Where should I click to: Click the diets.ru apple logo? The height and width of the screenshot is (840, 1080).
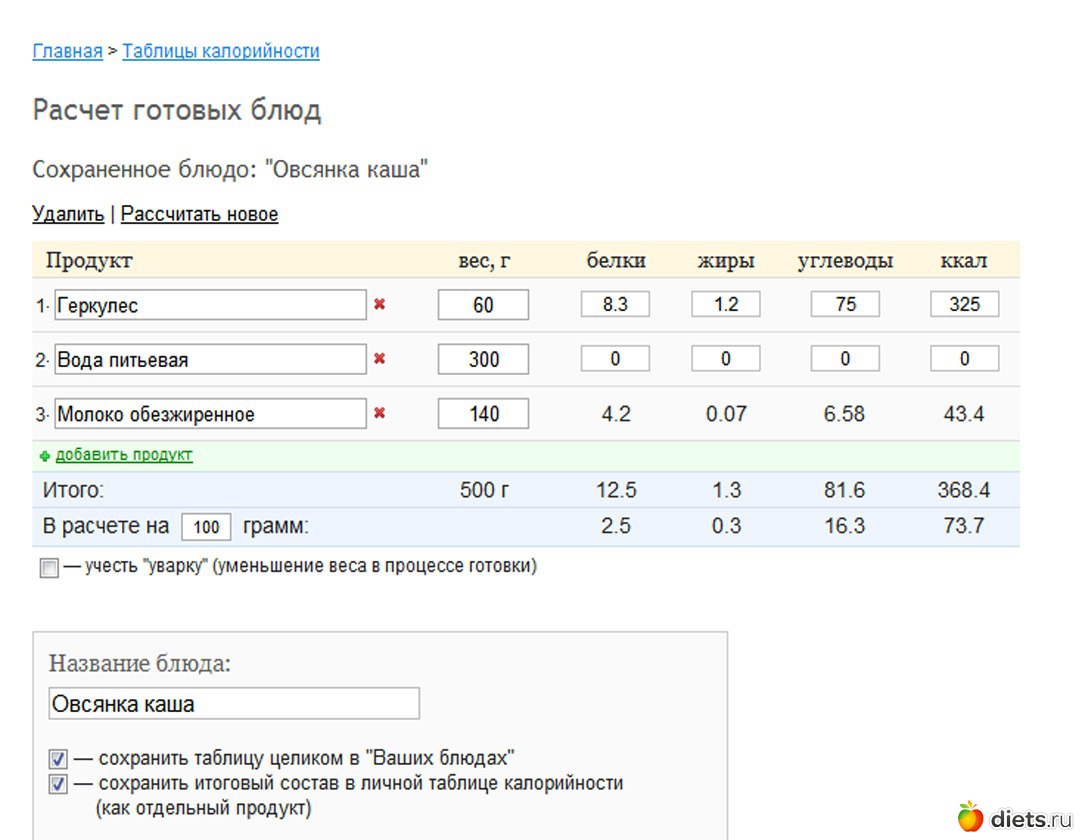coord(969,817)
